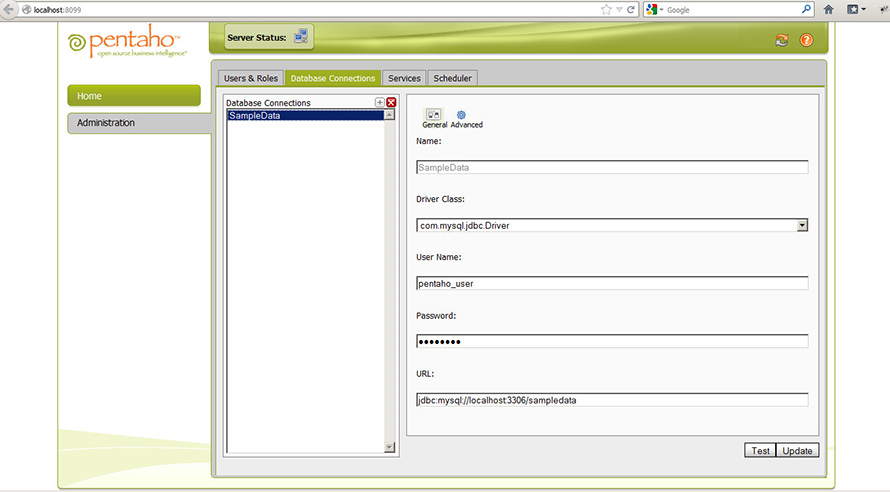The height and width of the screenshot is (492, 890).
Task: Click the Home navigation button
Action: (x=134, y=96)
